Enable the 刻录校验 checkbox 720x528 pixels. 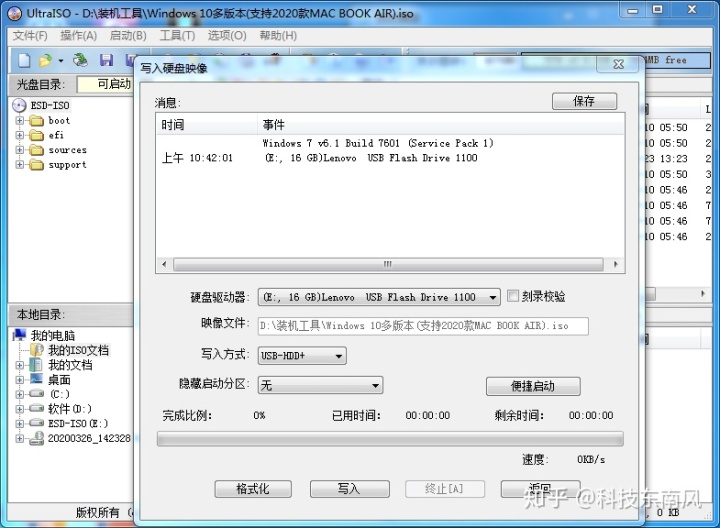(x=512, y=296)
